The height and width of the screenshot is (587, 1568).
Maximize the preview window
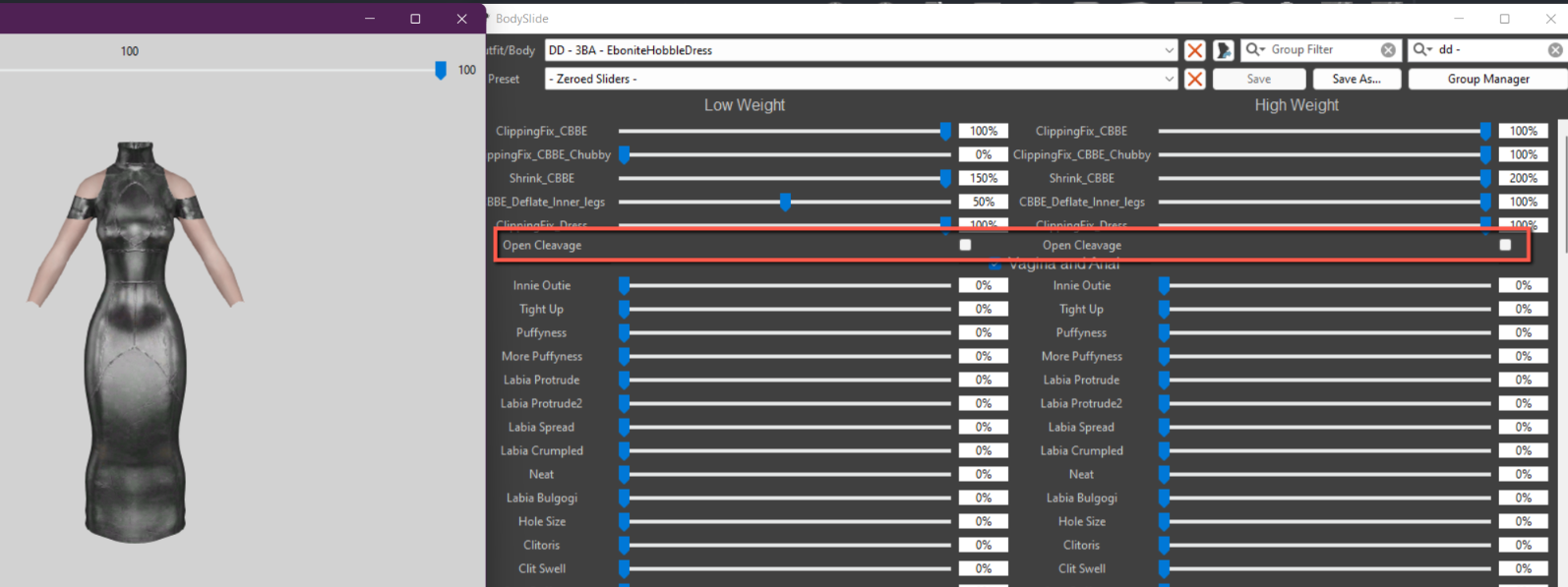tap(415, 19)
